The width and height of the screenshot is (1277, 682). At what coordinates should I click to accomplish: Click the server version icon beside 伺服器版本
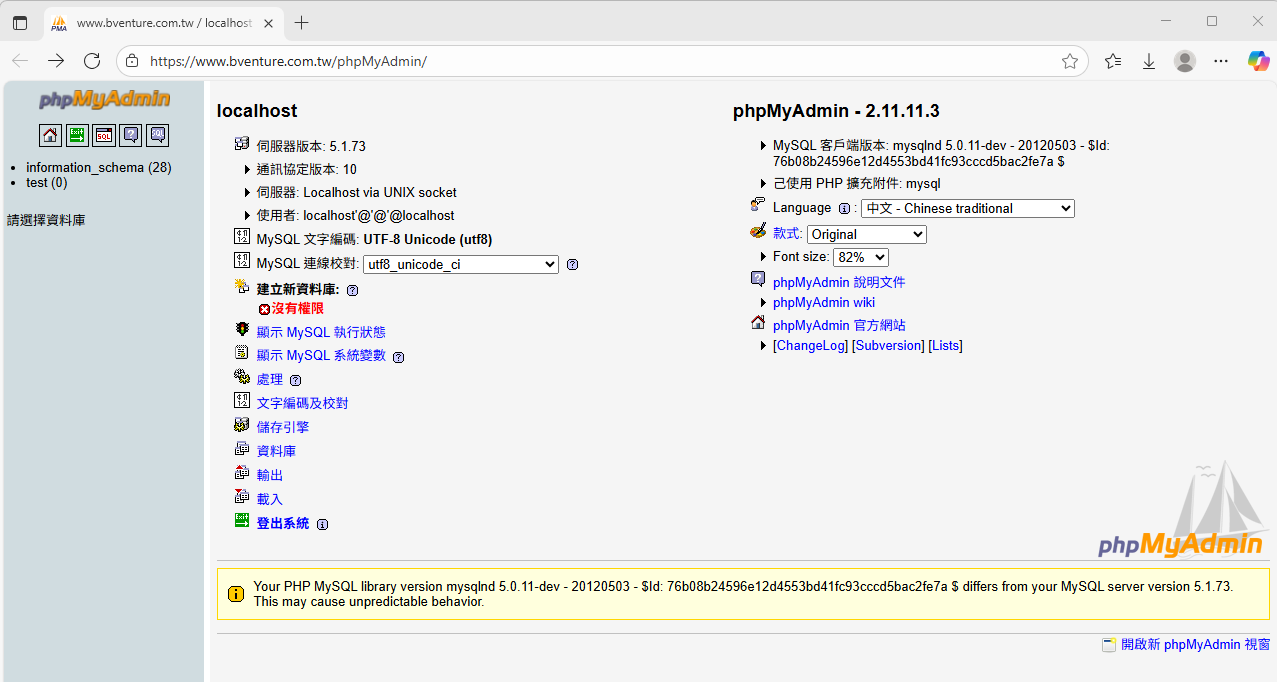point(242,144)
